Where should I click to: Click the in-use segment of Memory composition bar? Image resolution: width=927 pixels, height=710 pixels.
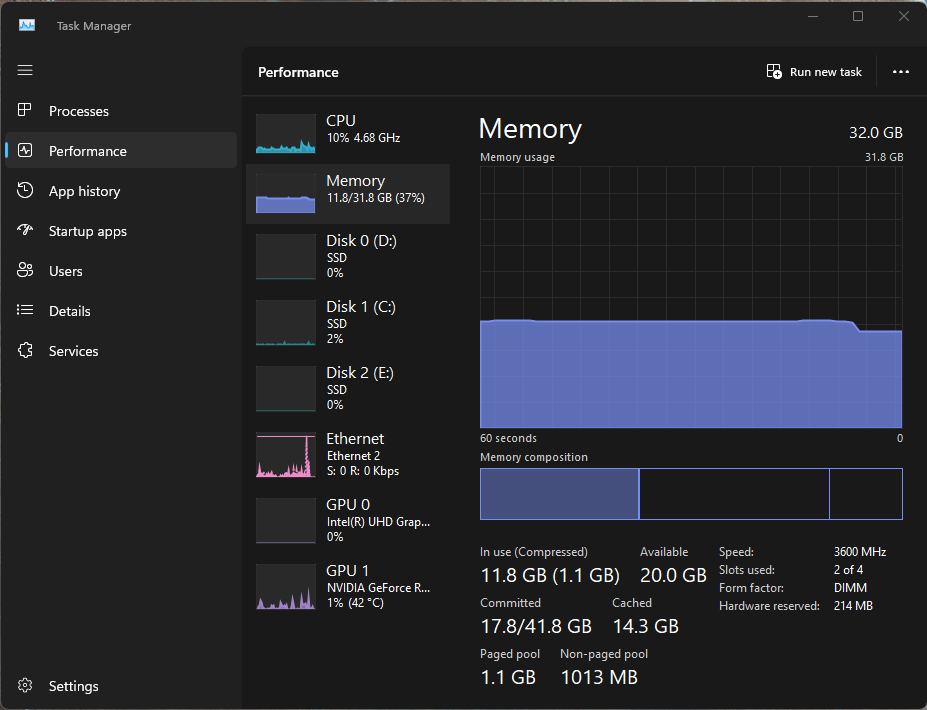click(x=559, y=494)
